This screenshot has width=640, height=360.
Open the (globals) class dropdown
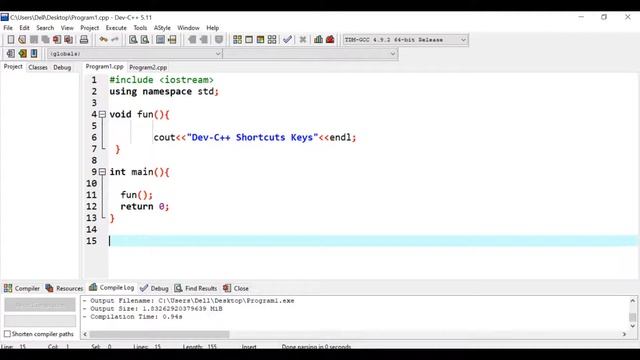(x=135, y=53)
